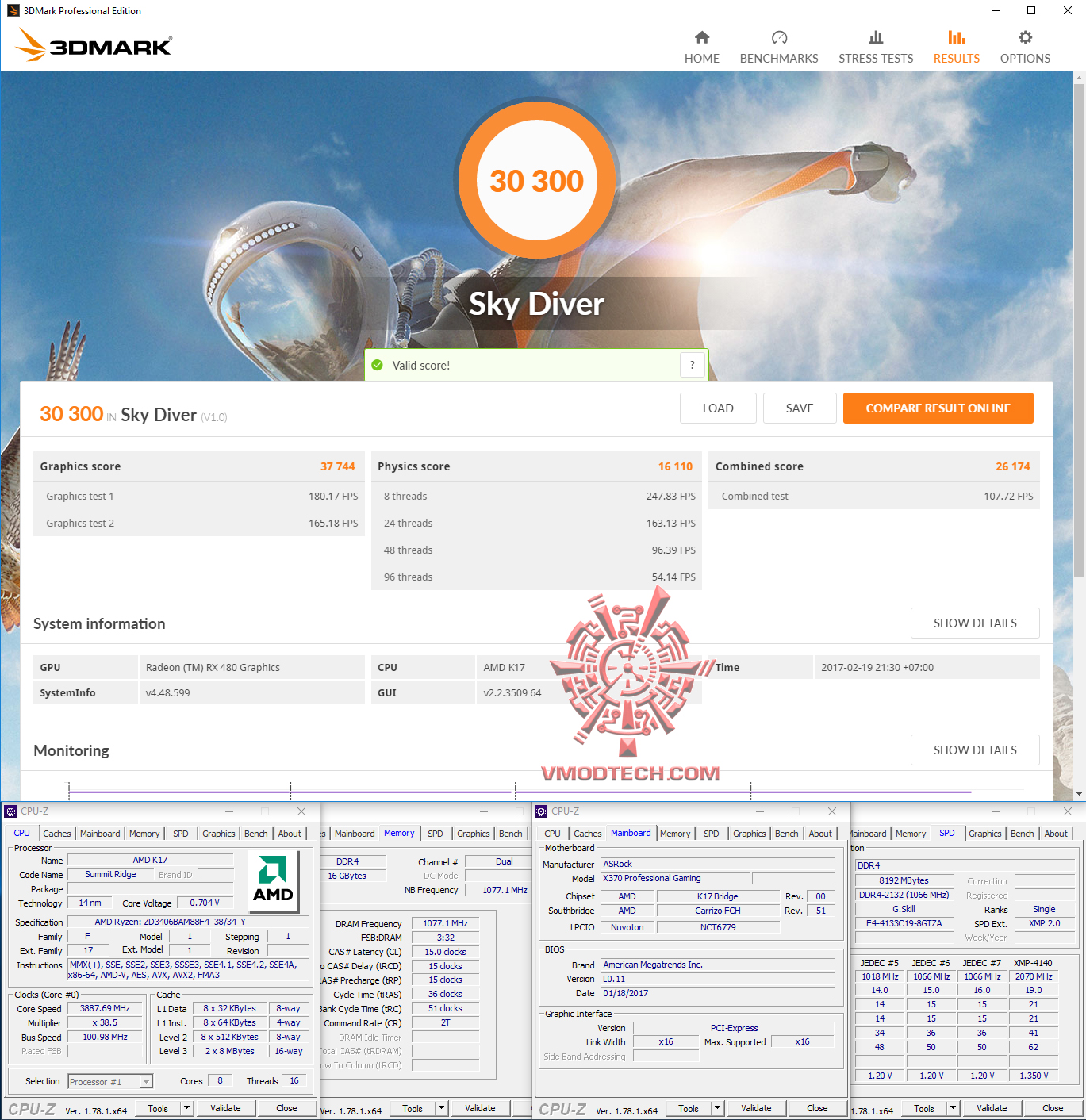Click the GPU value Radeon (TM) RX 480 Graphics

(213, 668)
